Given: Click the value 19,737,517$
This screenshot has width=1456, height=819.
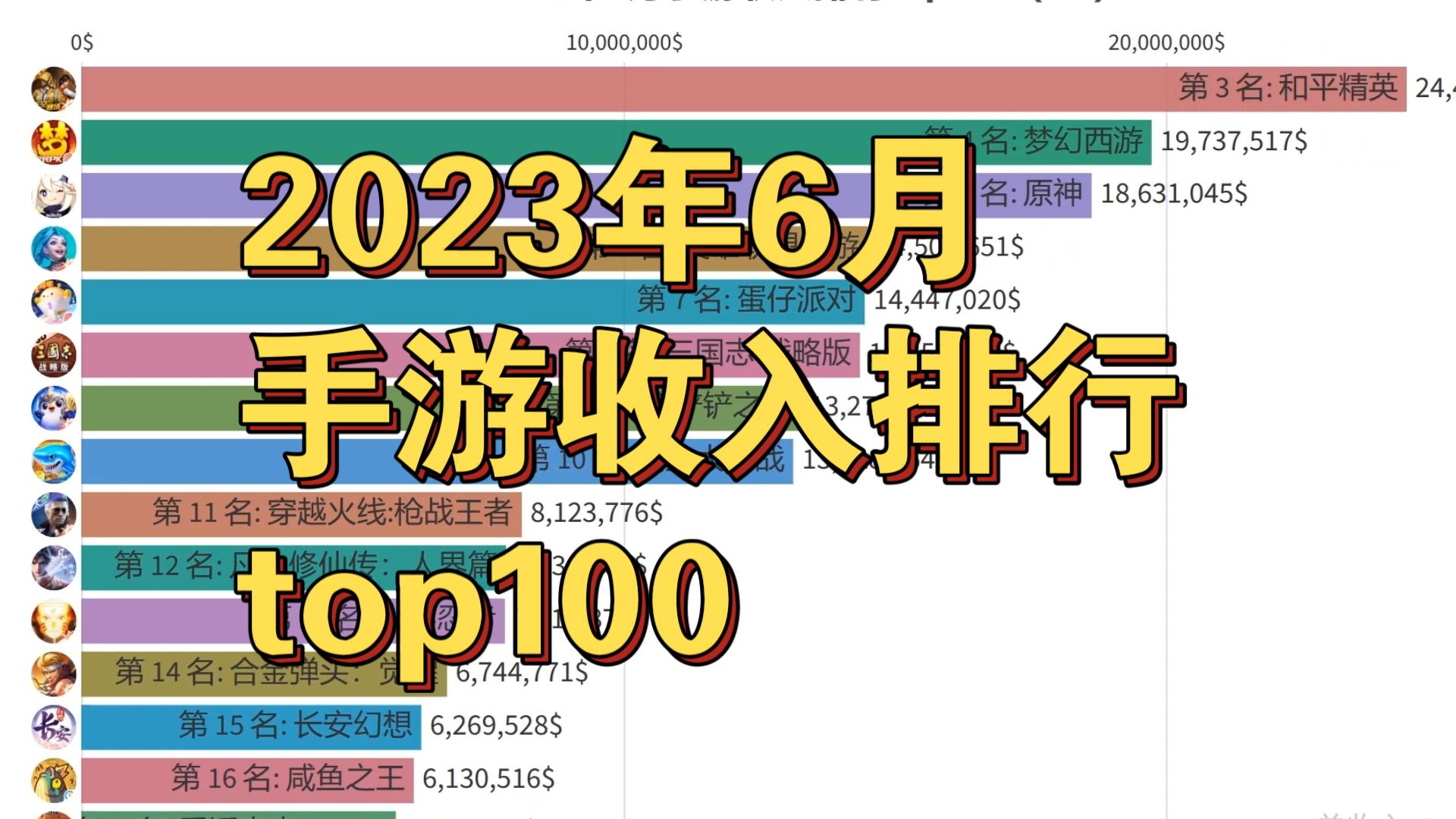Looking at the screenshot, I should point(1234,142).
